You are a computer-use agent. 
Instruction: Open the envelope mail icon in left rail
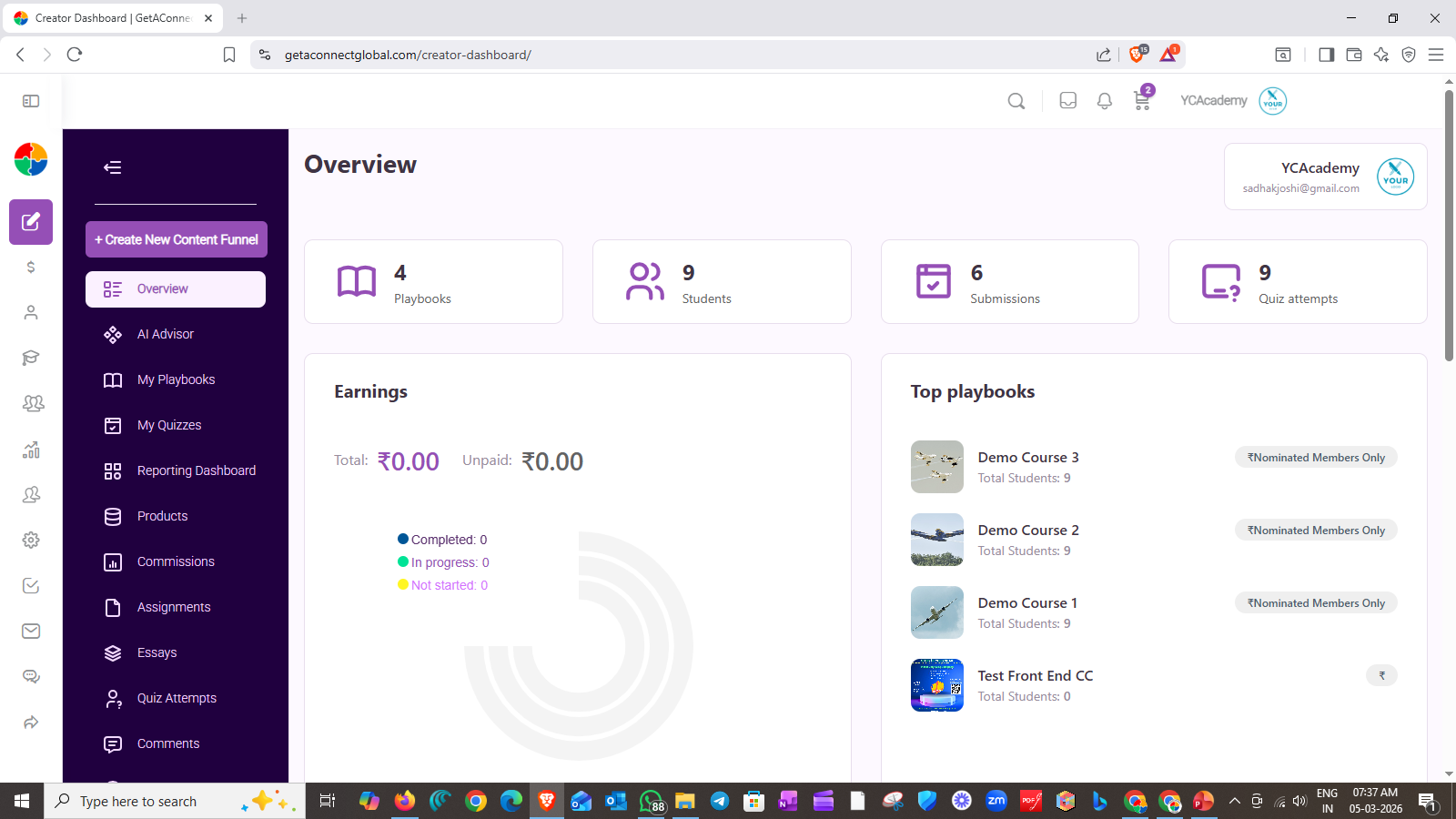(x=31, y=631)
